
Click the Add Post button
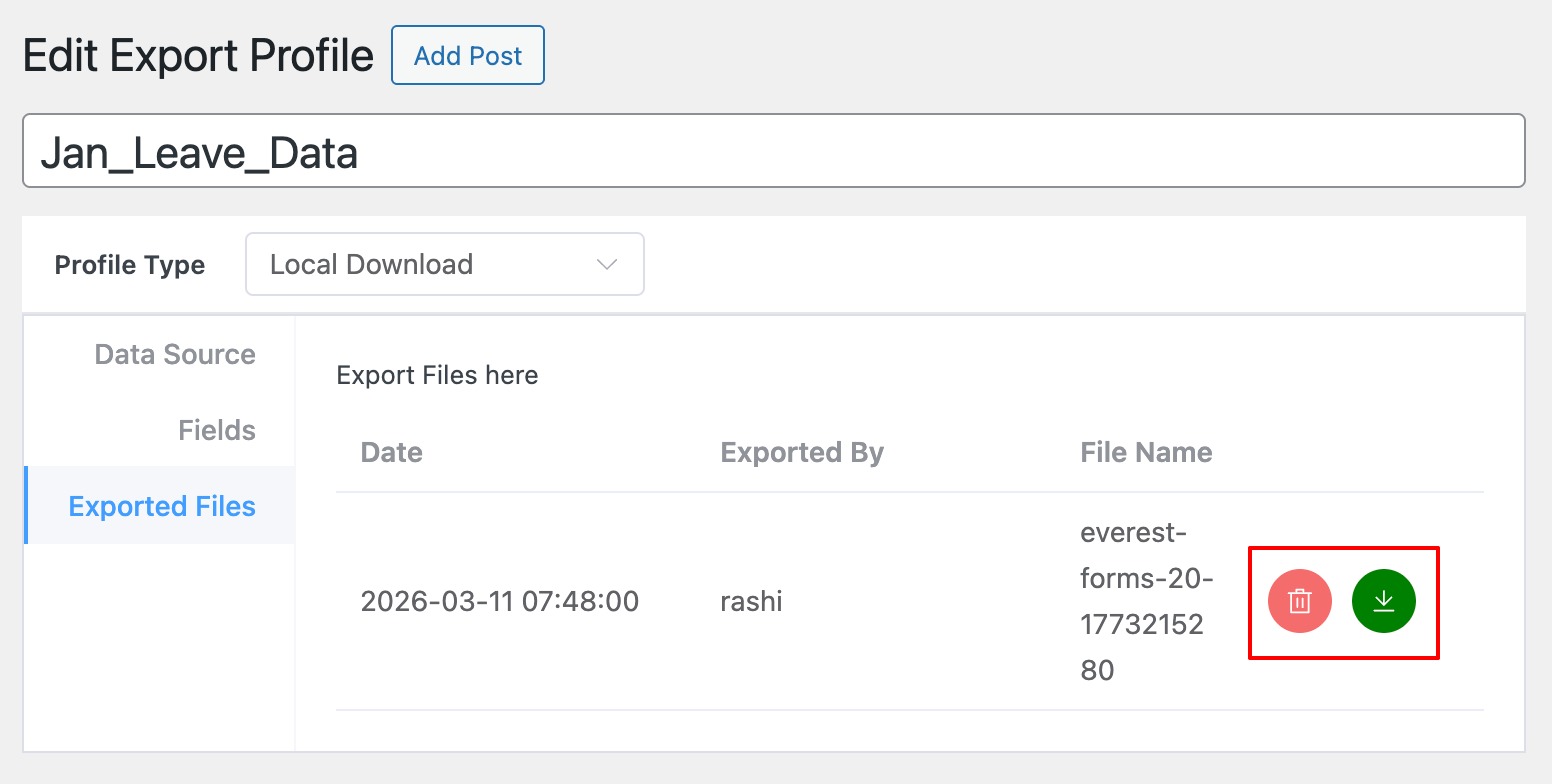467,56
